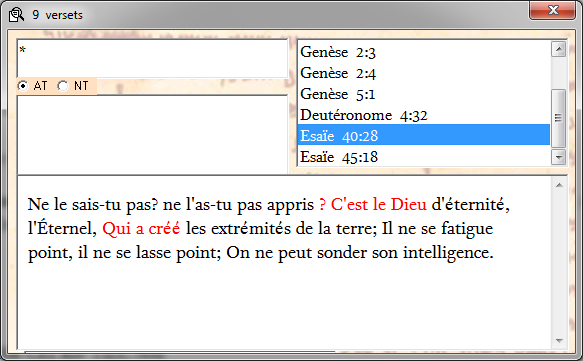The width and height of the screenshot is (583, 361).
Task: Click the search icon in title bar
Action: [x=16, y=15]
